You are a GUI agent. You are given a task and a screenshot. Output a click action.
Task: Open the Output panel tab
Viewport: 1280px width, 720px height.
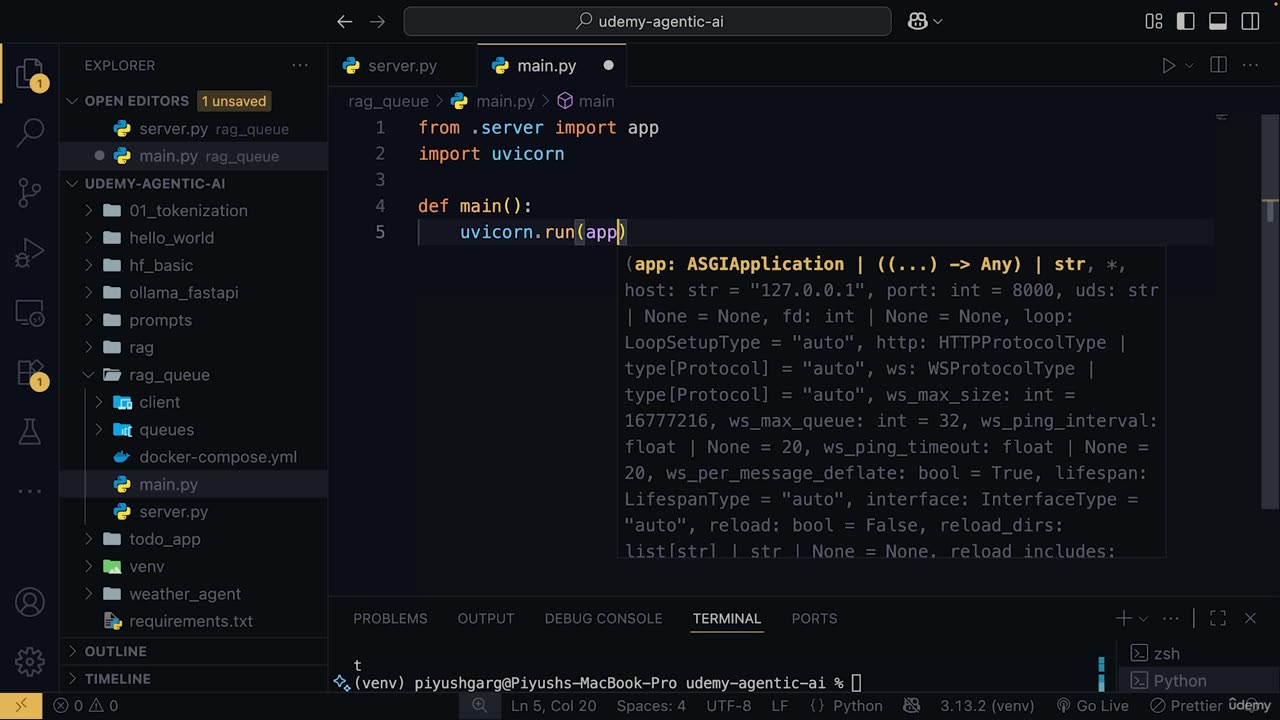pos(486,619)
